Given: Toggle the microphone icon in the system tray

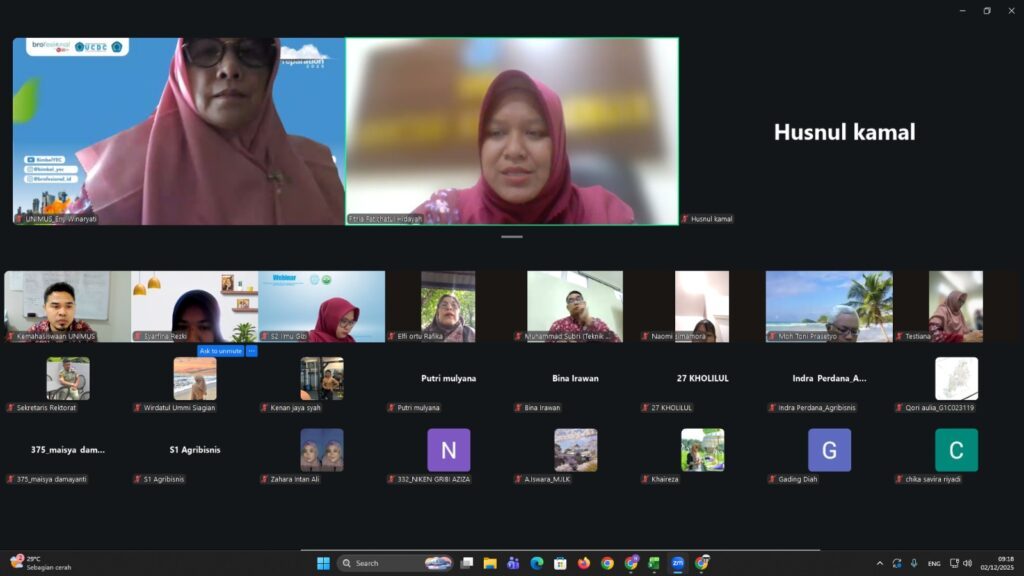Looking at the screenshot, I should [x=914, y=563].
